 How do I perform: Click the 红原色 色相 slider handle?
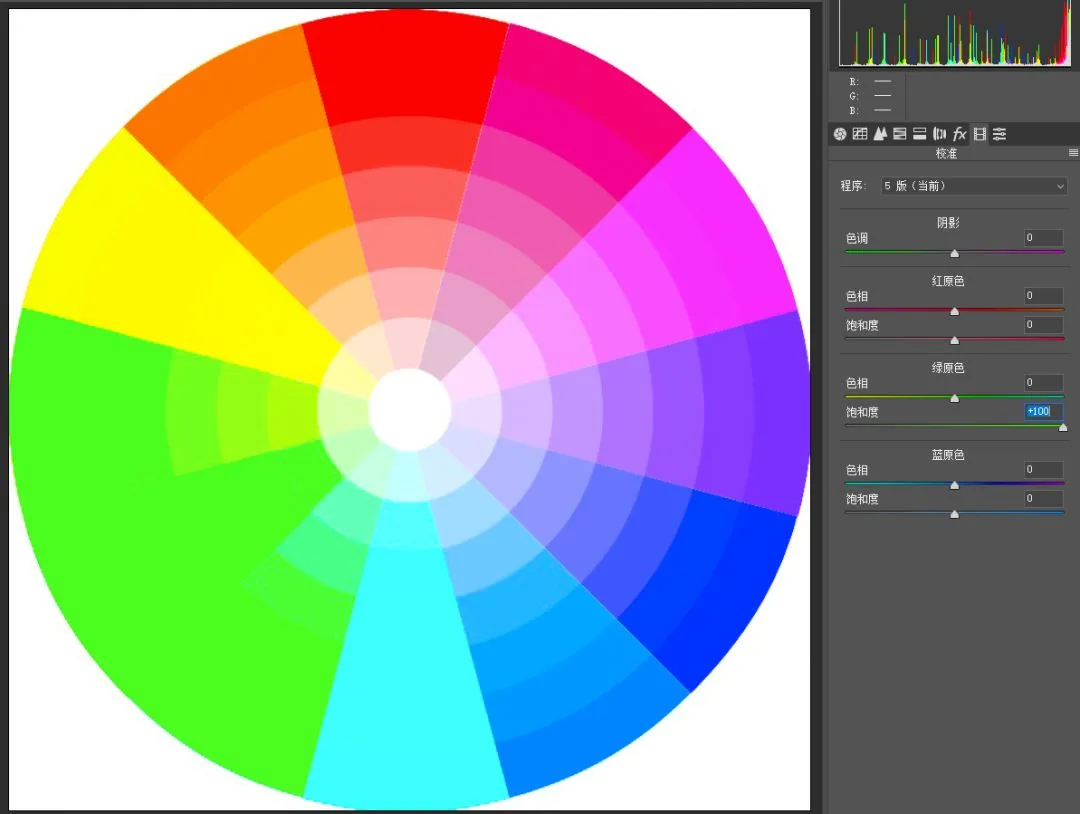tap(955, 311)
